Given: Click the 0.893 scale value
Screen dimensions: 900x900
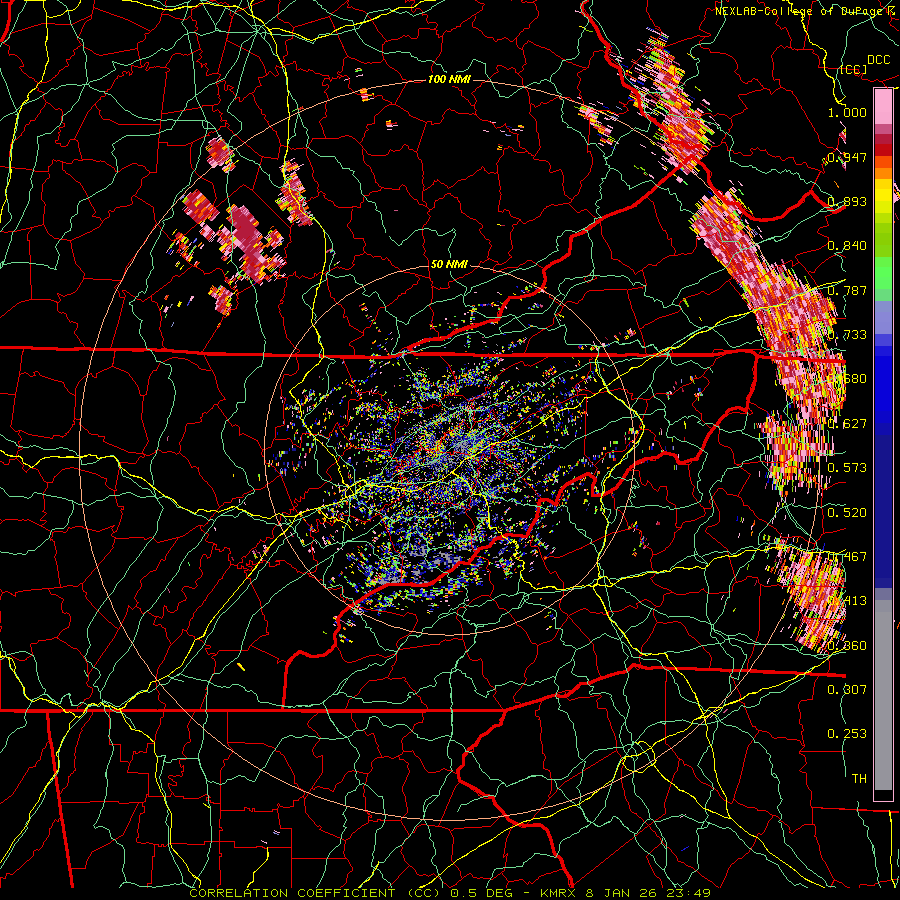Looking at the screenshot, I should [x=847, y=201].
